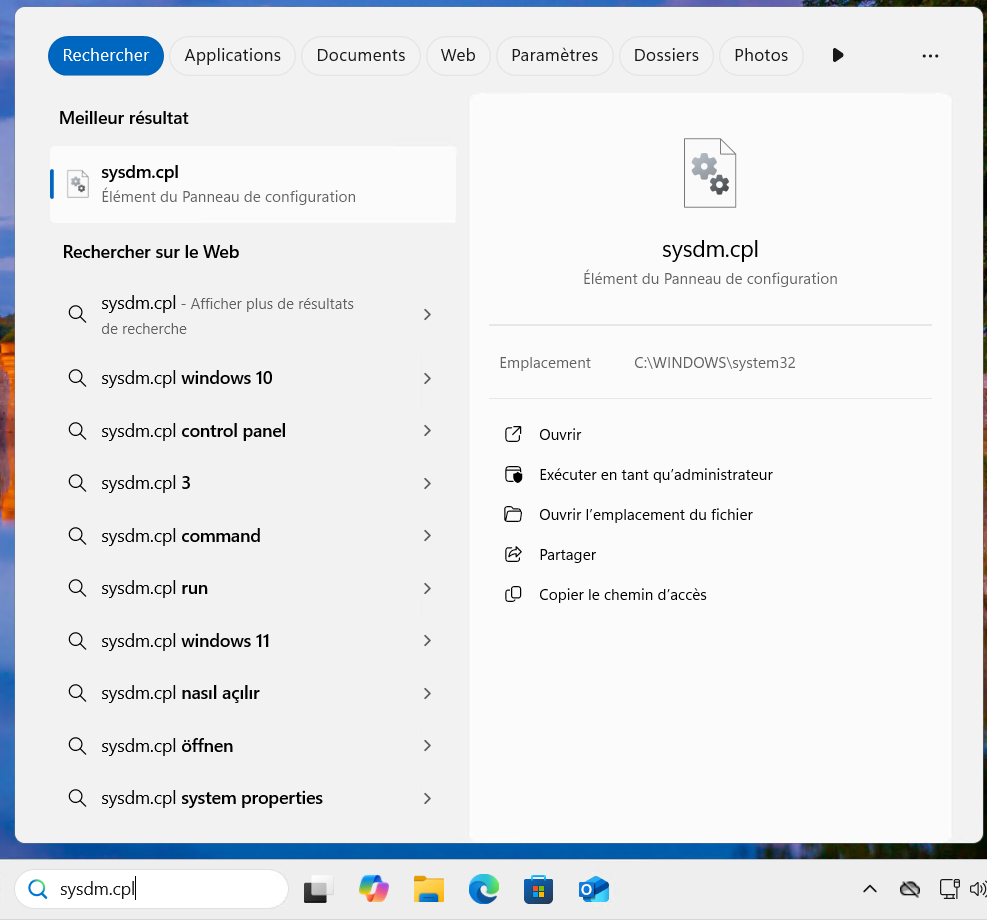Screen dimensions: 987x920
Task: Click 'Ouvrir l'emplacement du fichier' link
Action: coord(645,515)
